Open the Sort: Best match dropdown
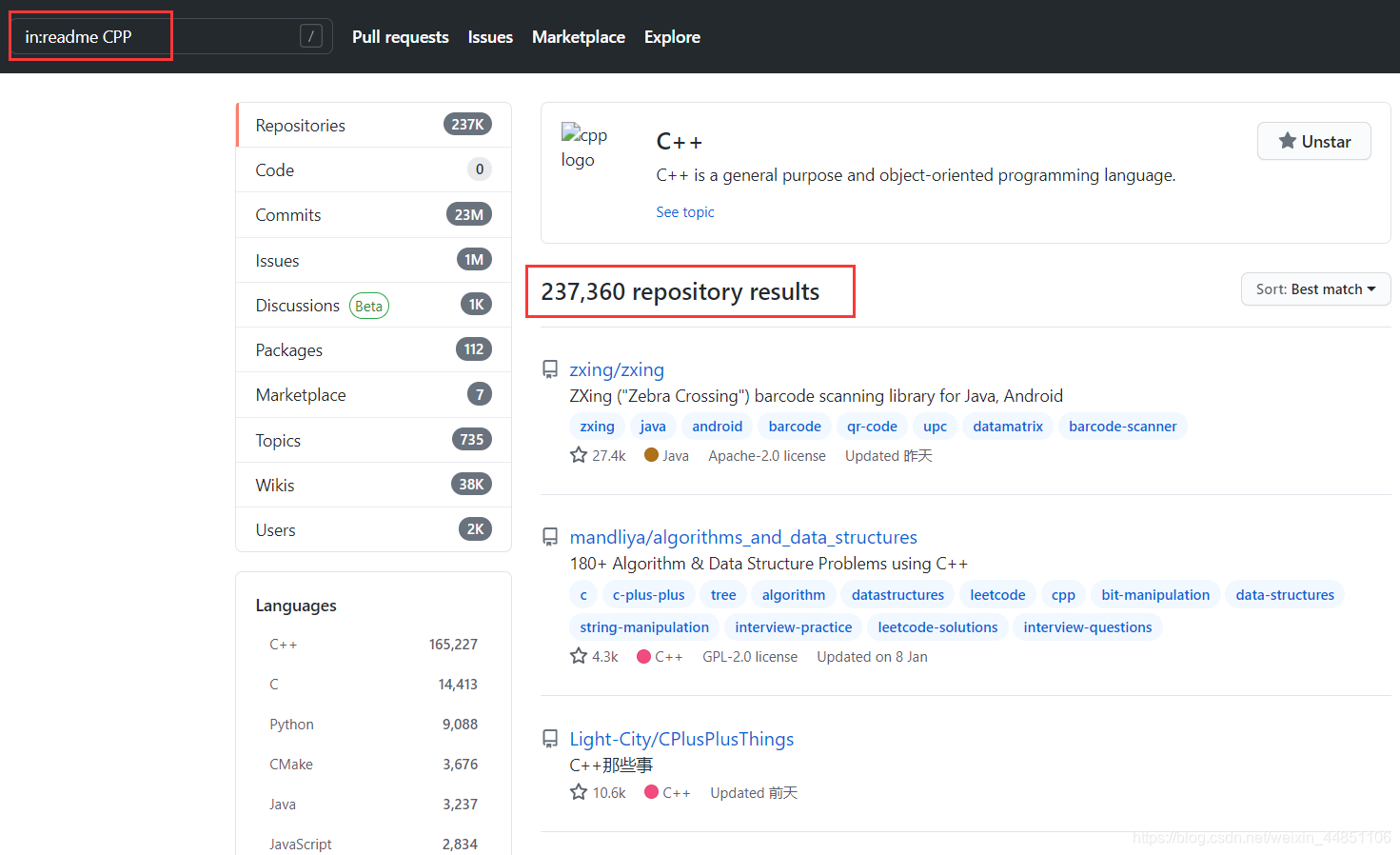Image resolution: width=1400 pixels, height=855 pixels. tap(1315, 289)
